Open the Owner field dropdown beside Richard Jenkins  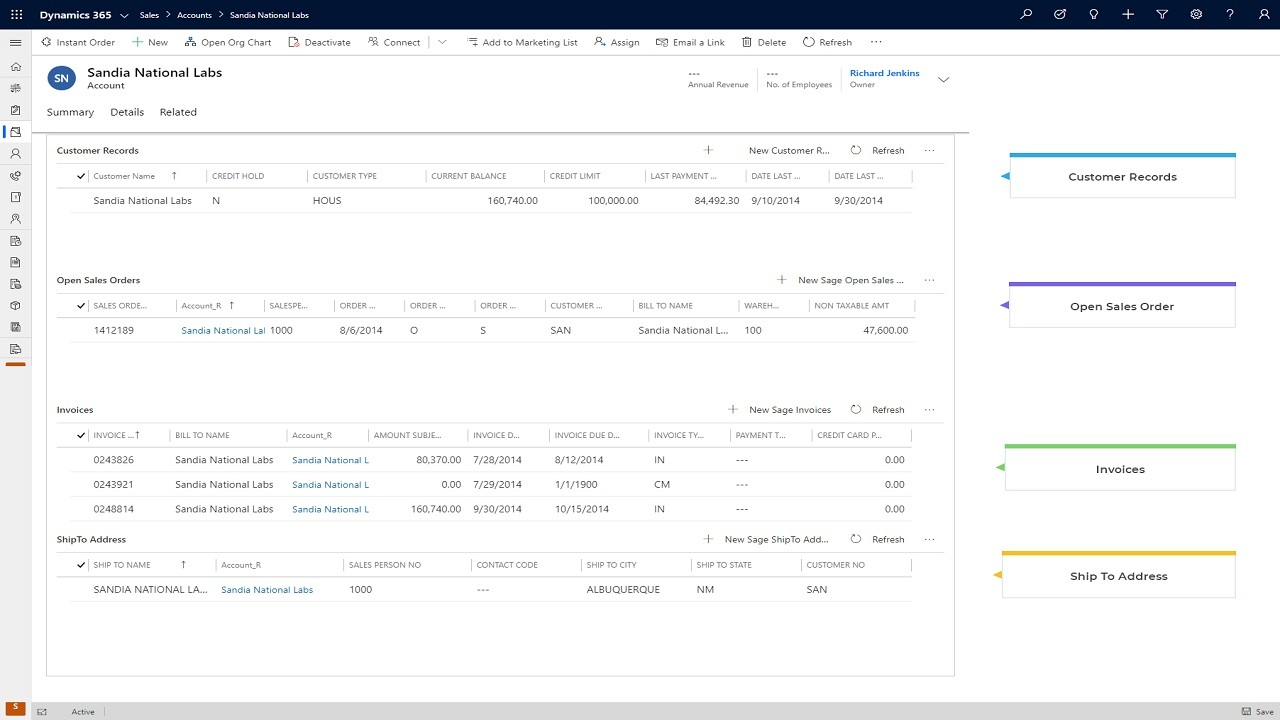943,78
